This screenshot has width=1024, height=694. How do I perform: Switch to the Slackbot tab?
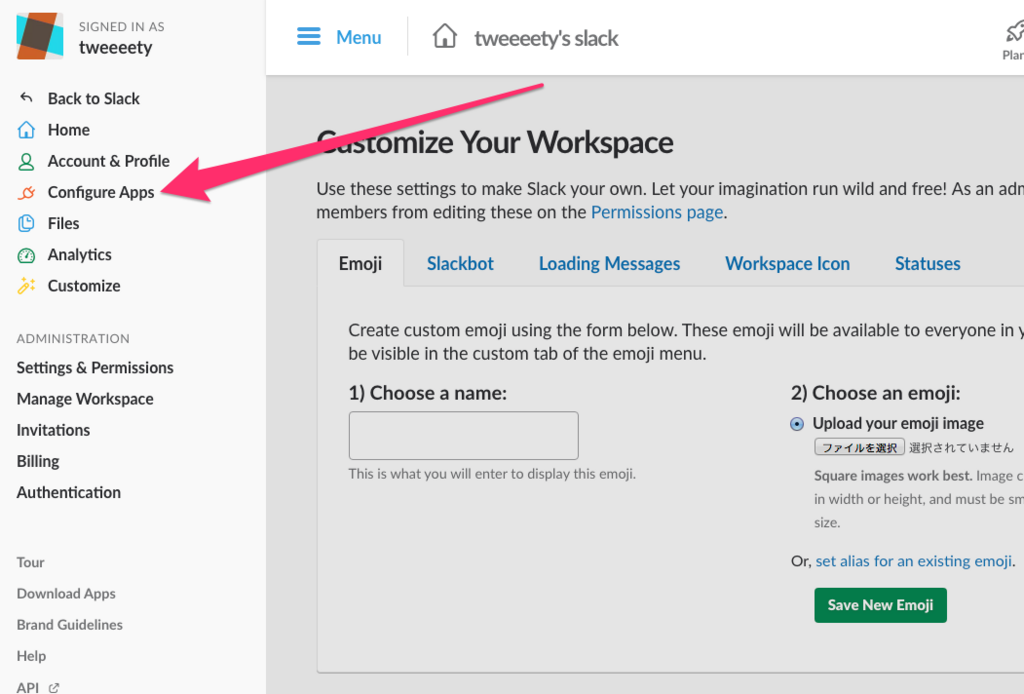460,263
